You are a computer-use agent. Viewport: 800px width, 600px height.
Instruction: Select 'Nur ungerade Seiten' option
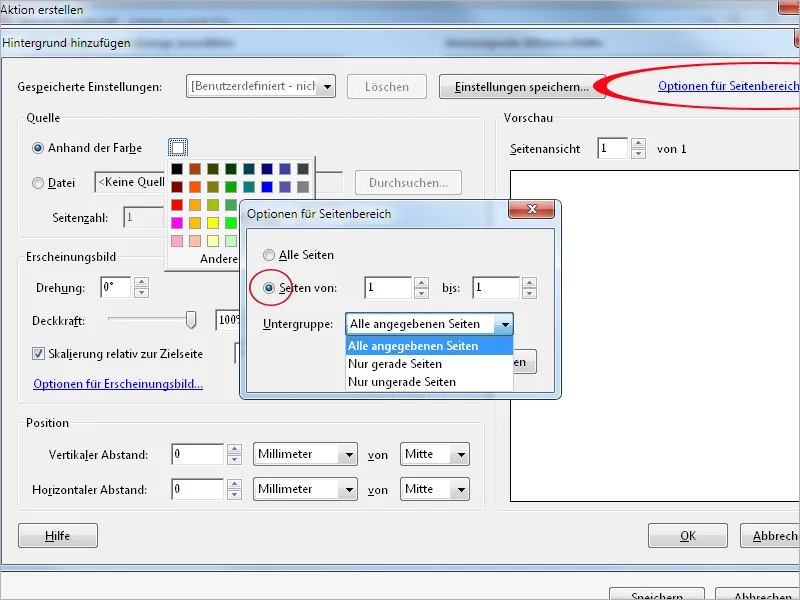(x=429, y=382)
